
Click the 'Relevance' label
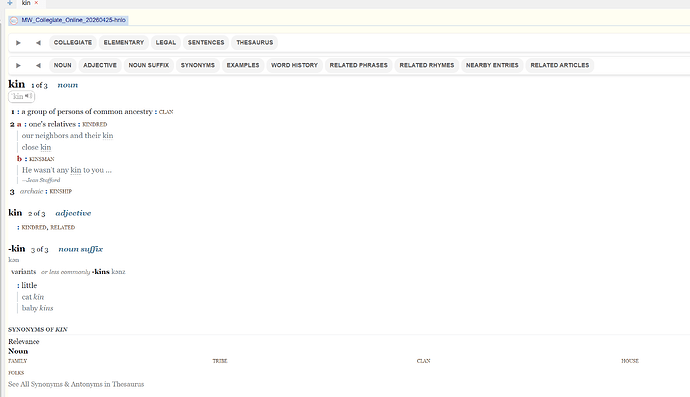[24, 342]
